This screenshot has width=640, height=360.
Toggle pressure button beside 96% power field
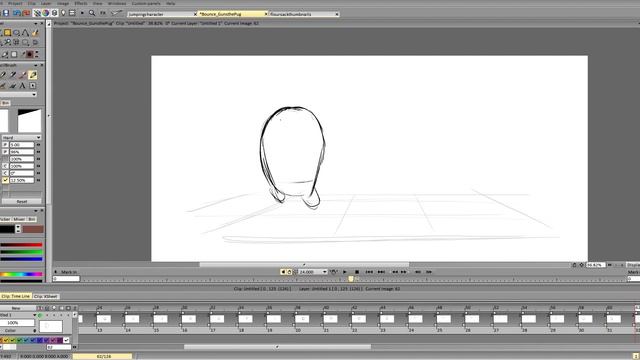[x=5, y=152]
